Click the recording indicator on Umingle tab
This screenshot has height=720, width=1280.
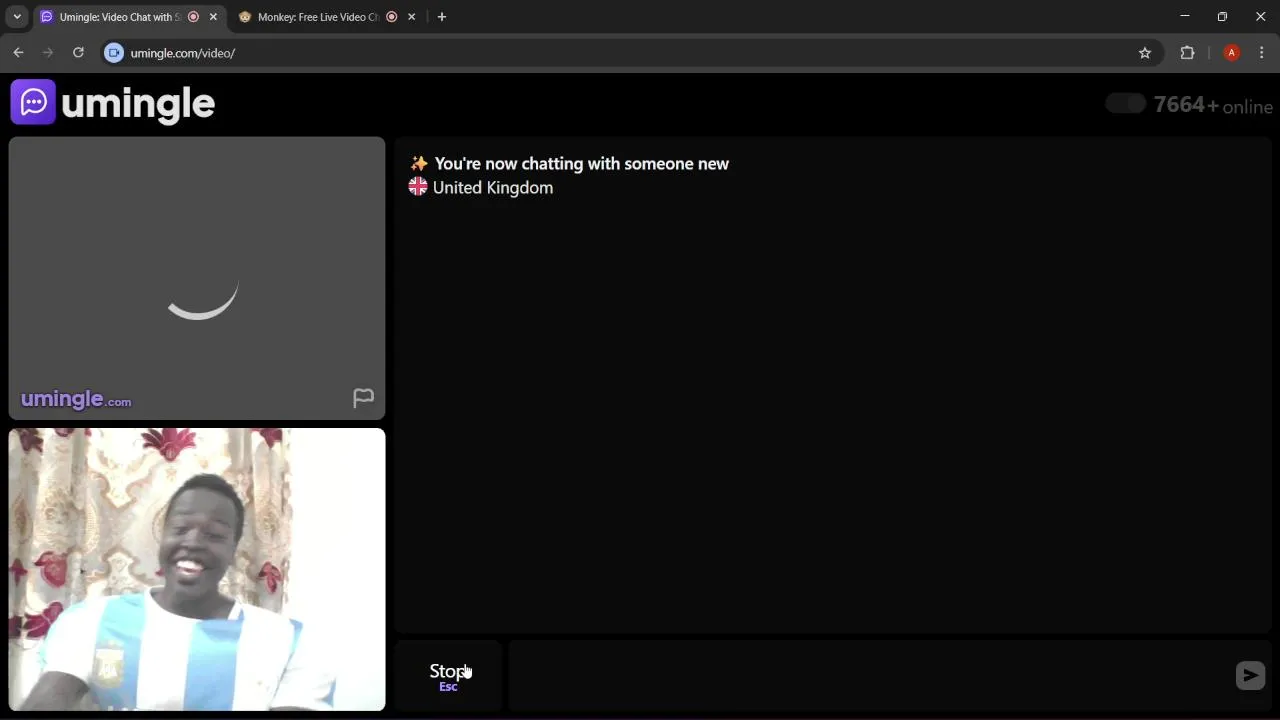(x=193, y=17)
